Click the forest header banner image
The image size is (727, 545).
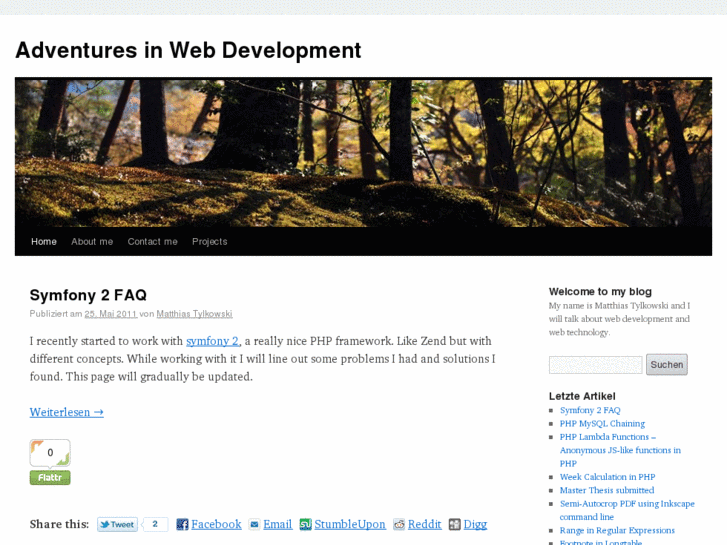pos(364,152)
